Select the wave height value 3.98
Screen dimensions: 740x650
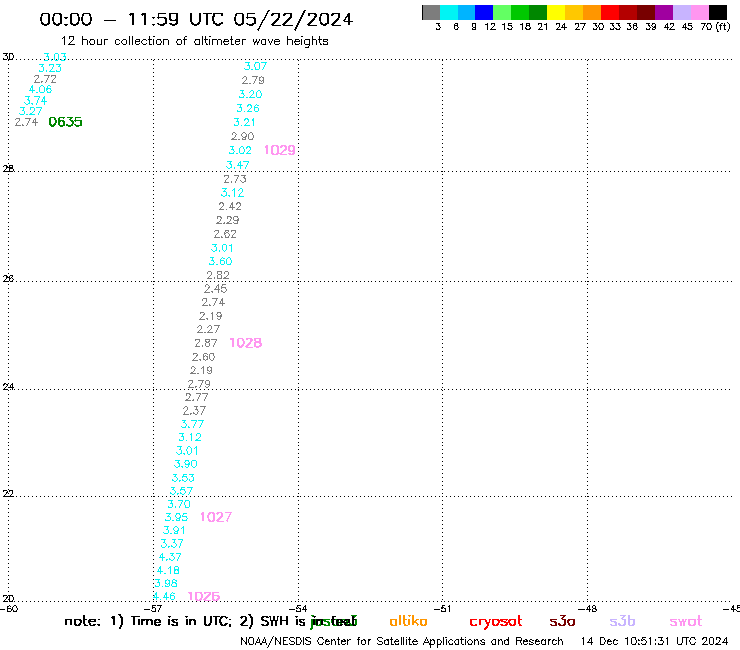click(166, 583)
